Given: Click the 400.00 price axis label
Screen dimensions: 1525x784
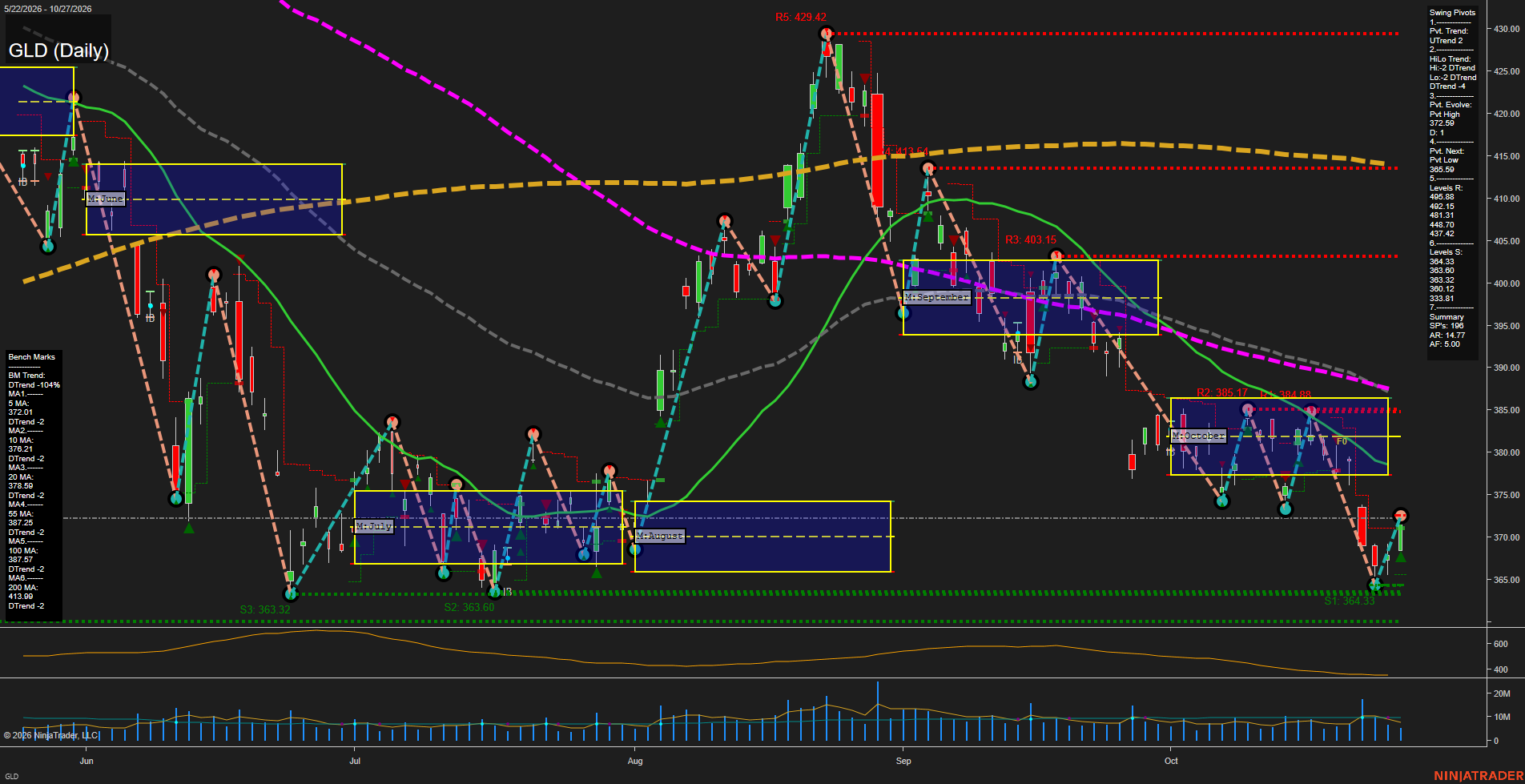Looking at the screenshot, I should coord(1506,283).
